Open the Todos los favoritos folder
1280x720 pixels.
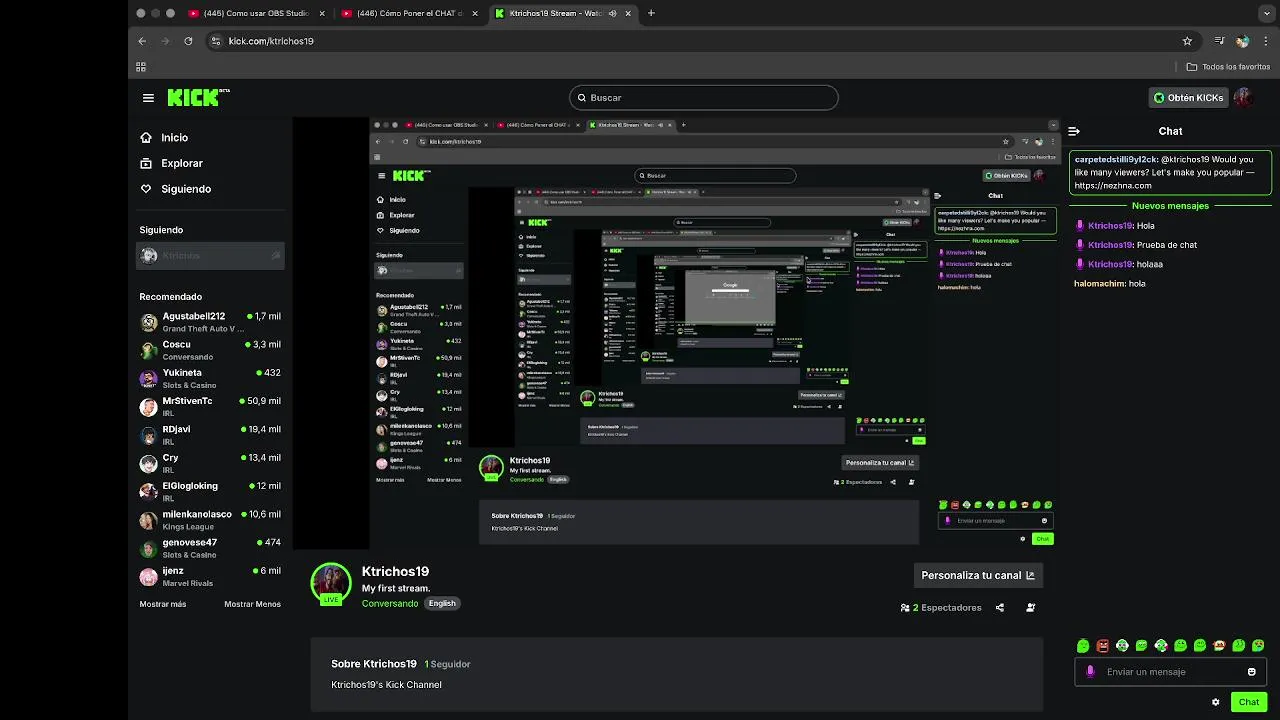click(x=1228, y=67)
